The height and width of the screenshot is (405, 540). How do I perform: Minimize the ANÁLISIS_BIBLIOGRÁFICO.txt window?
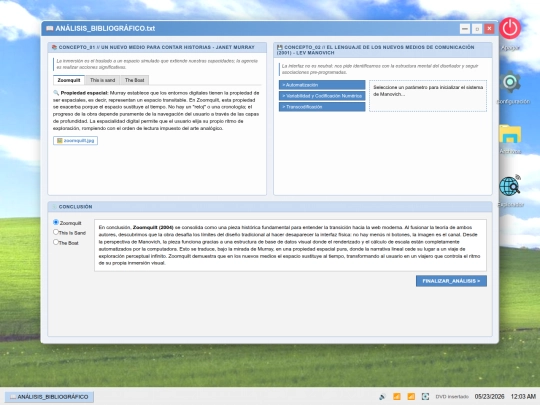pos(465,29)
